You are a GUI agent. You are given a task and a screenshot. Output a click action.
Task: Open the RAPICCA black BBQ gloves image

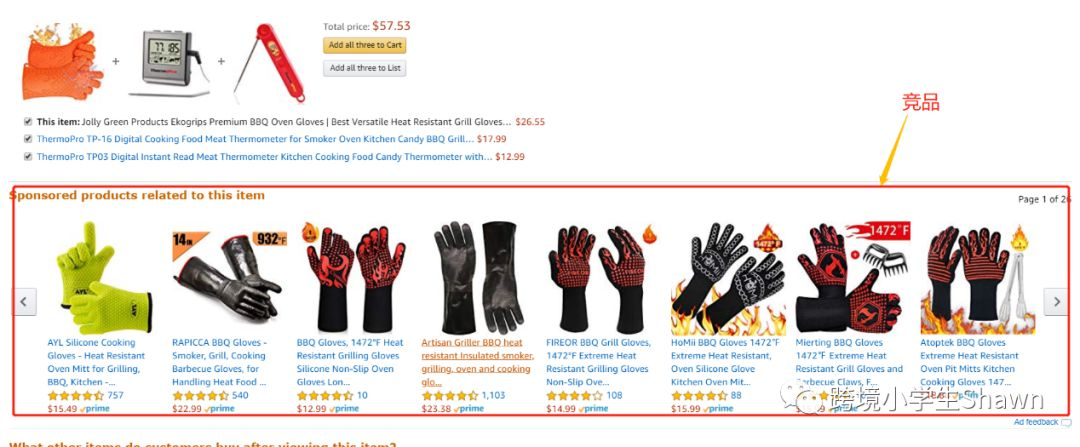tap(229, 278)
